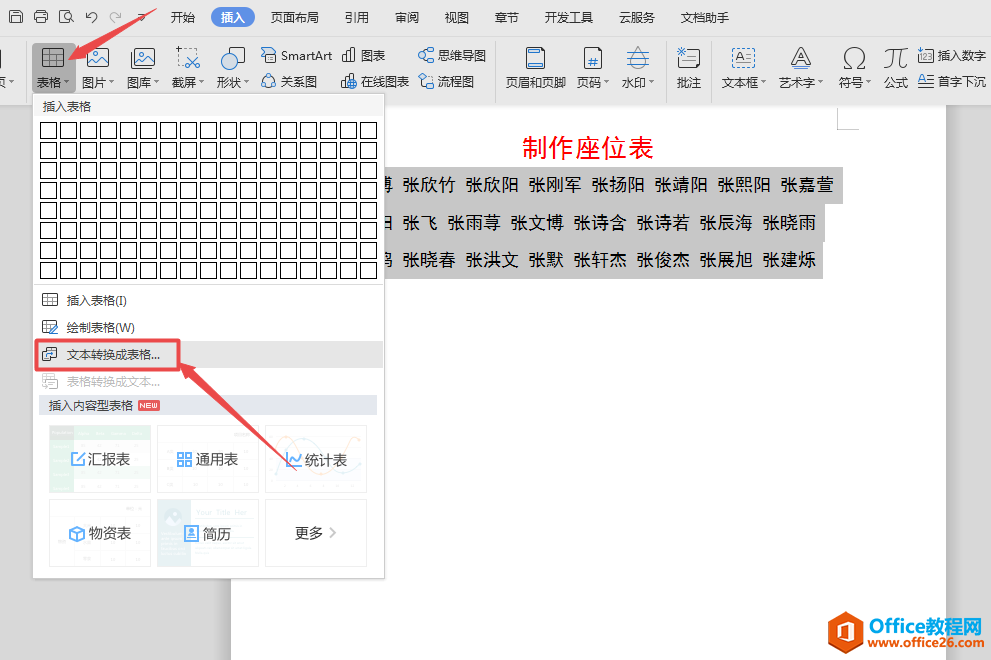Open 更多 content table templates
991x660 pixels.
click(x=315, y=533)
